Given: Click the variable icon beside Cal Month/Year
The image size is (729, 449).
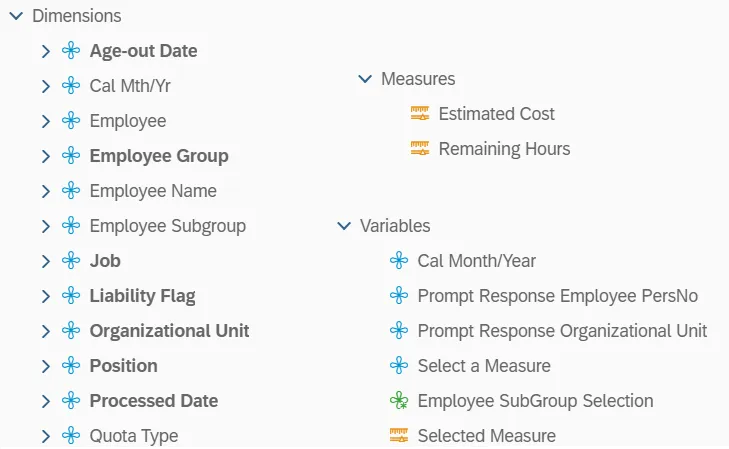Looking at the screenshot, I should (x=399, y=261).
